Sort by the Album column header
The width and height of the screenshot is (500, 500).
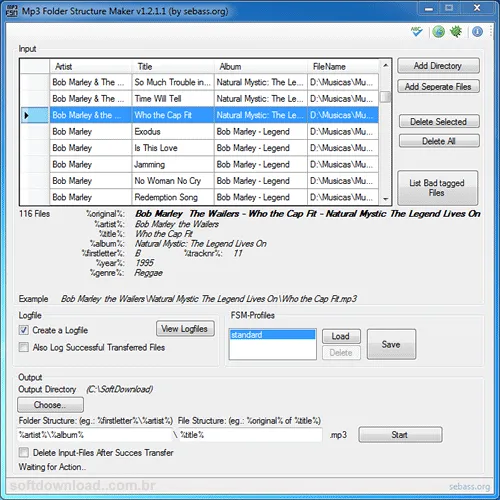pos(261,66)
